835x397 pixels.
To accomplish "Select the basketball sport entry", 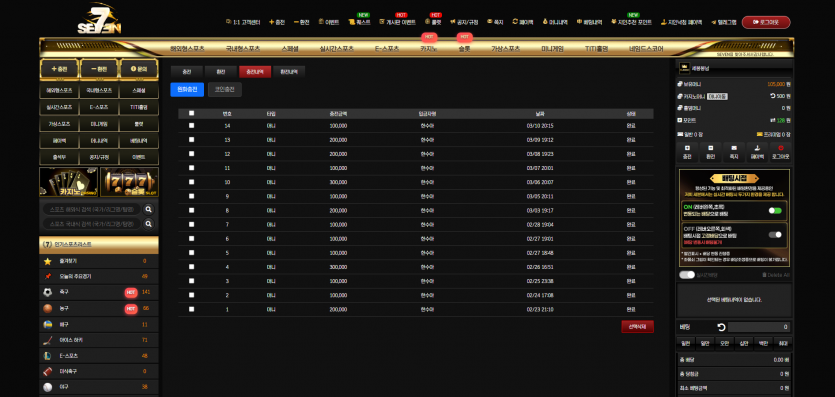I will click(x=99, y=309).
